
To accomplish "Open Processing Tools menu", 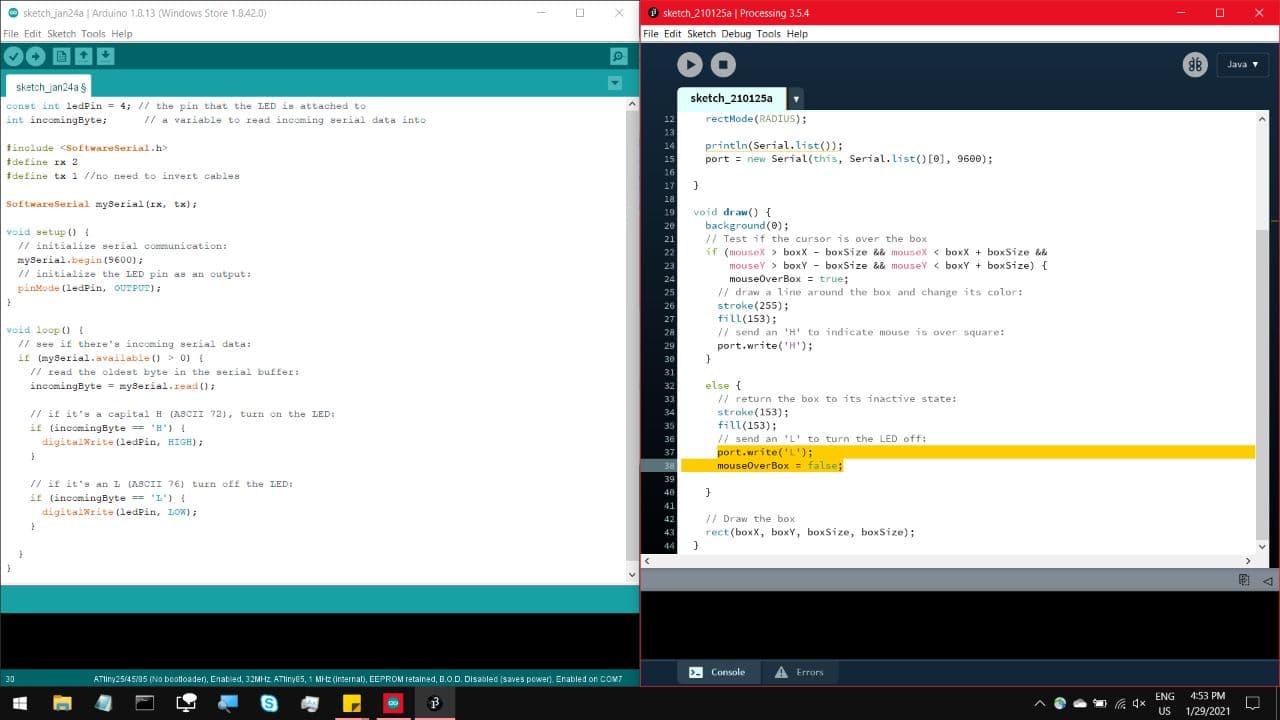I will tap(768, 34).
